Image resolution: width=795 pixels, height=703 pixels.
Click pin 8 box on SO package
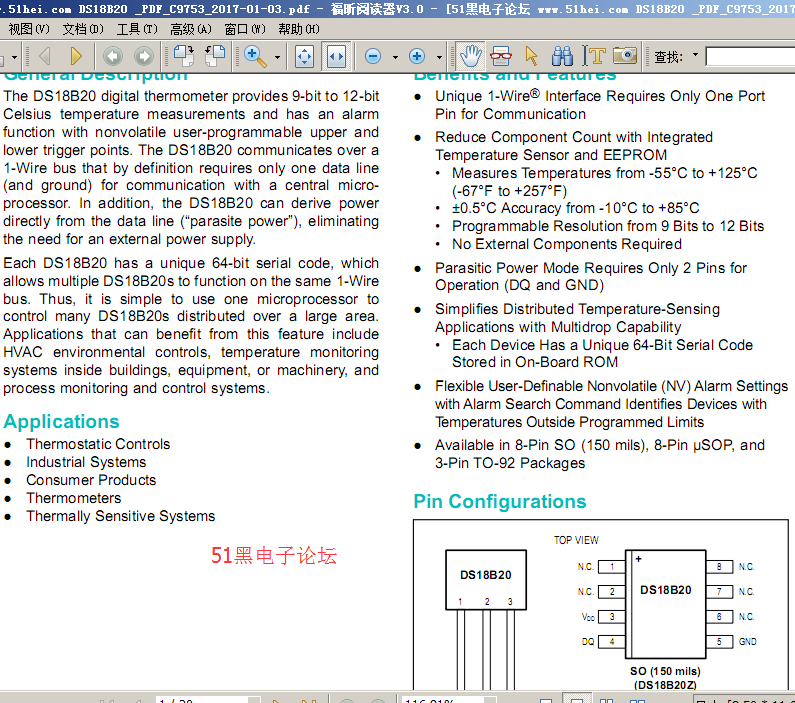719,567
